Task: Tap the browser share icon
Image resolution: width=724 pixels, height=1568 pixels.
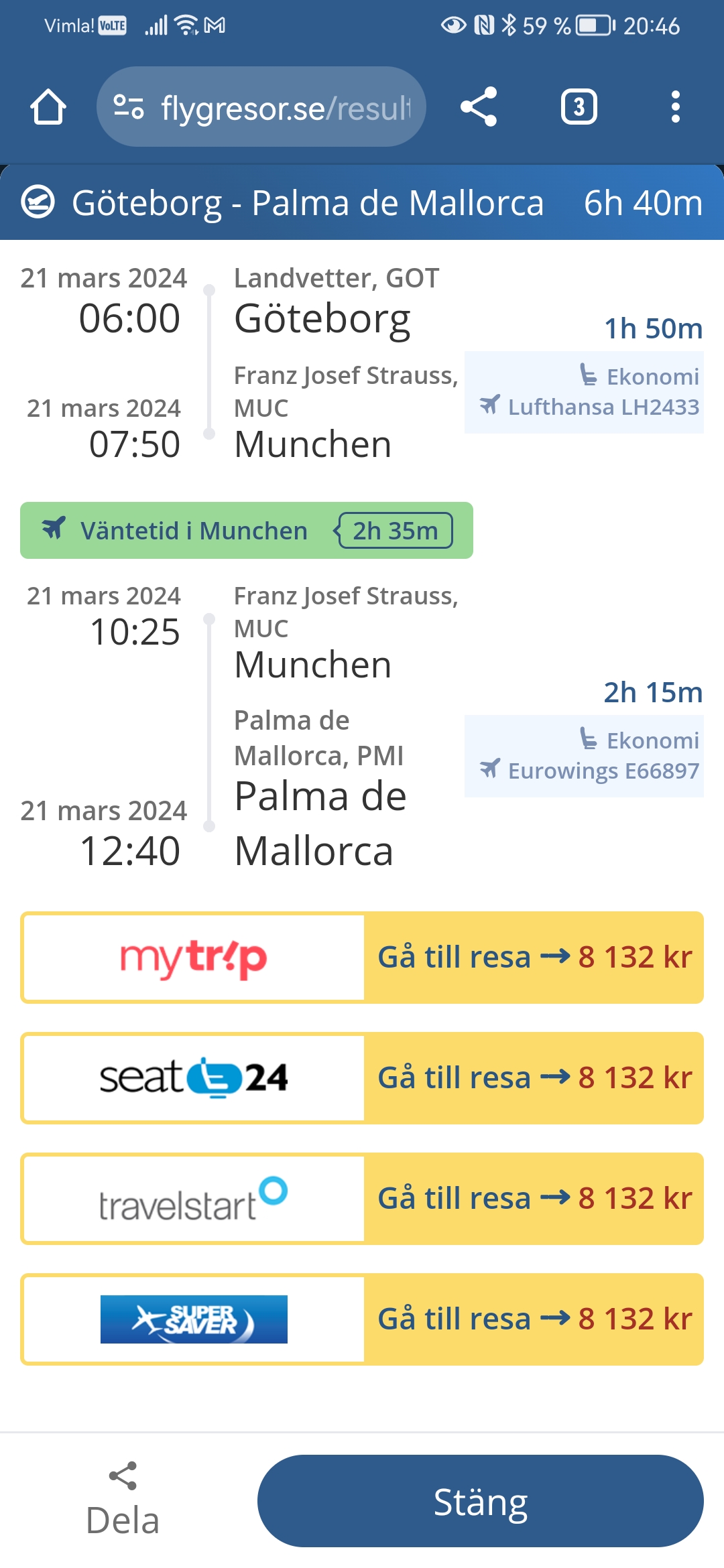Action: tap(479, 107)
